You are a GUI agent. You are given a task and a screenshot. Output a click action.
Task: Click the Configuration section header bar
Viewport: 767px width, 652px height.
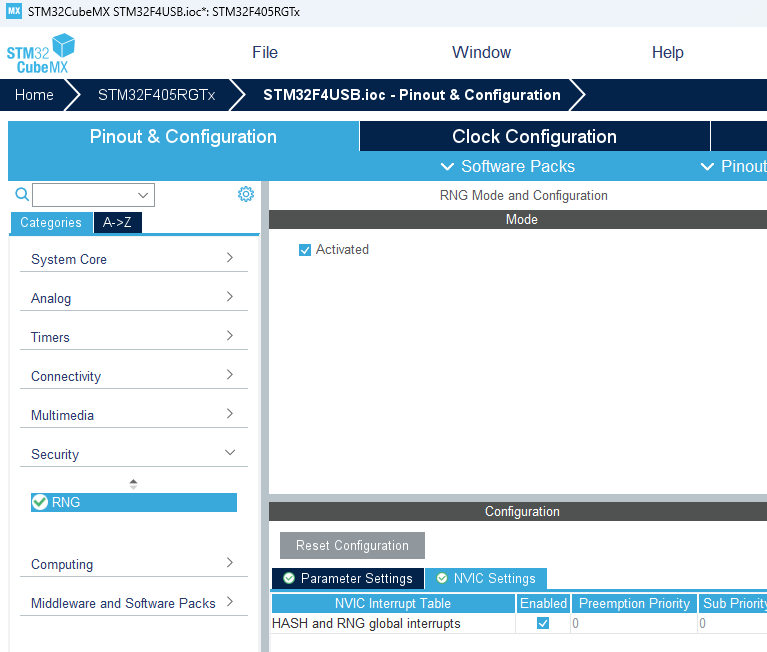[518, 511]
